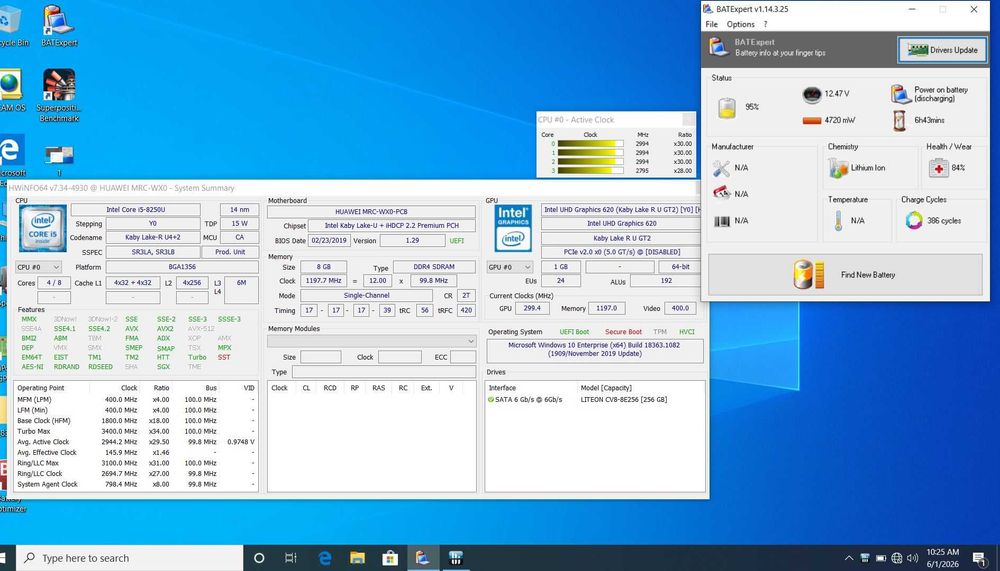Click the thermometer temperature icon

(838, 221)
